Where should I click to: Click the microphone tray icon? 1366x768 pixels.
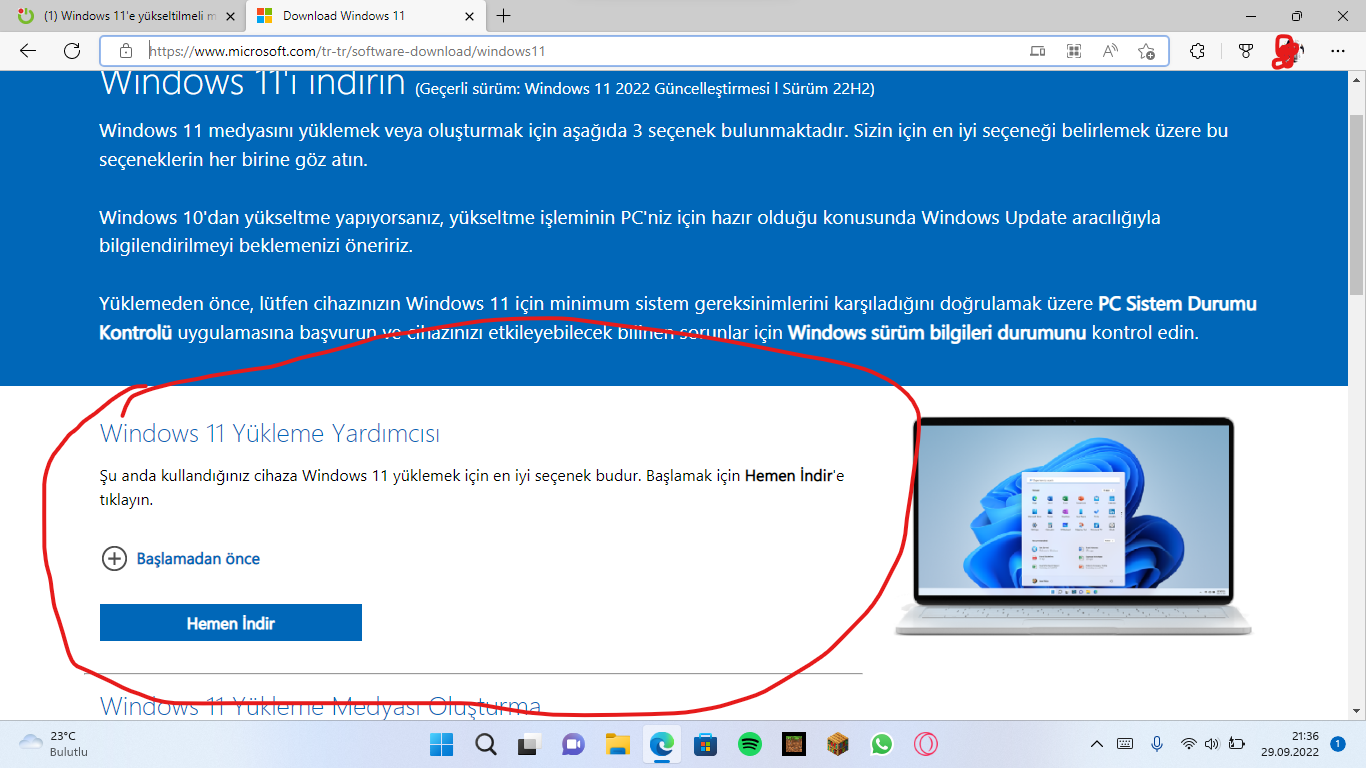[1157, 744]
